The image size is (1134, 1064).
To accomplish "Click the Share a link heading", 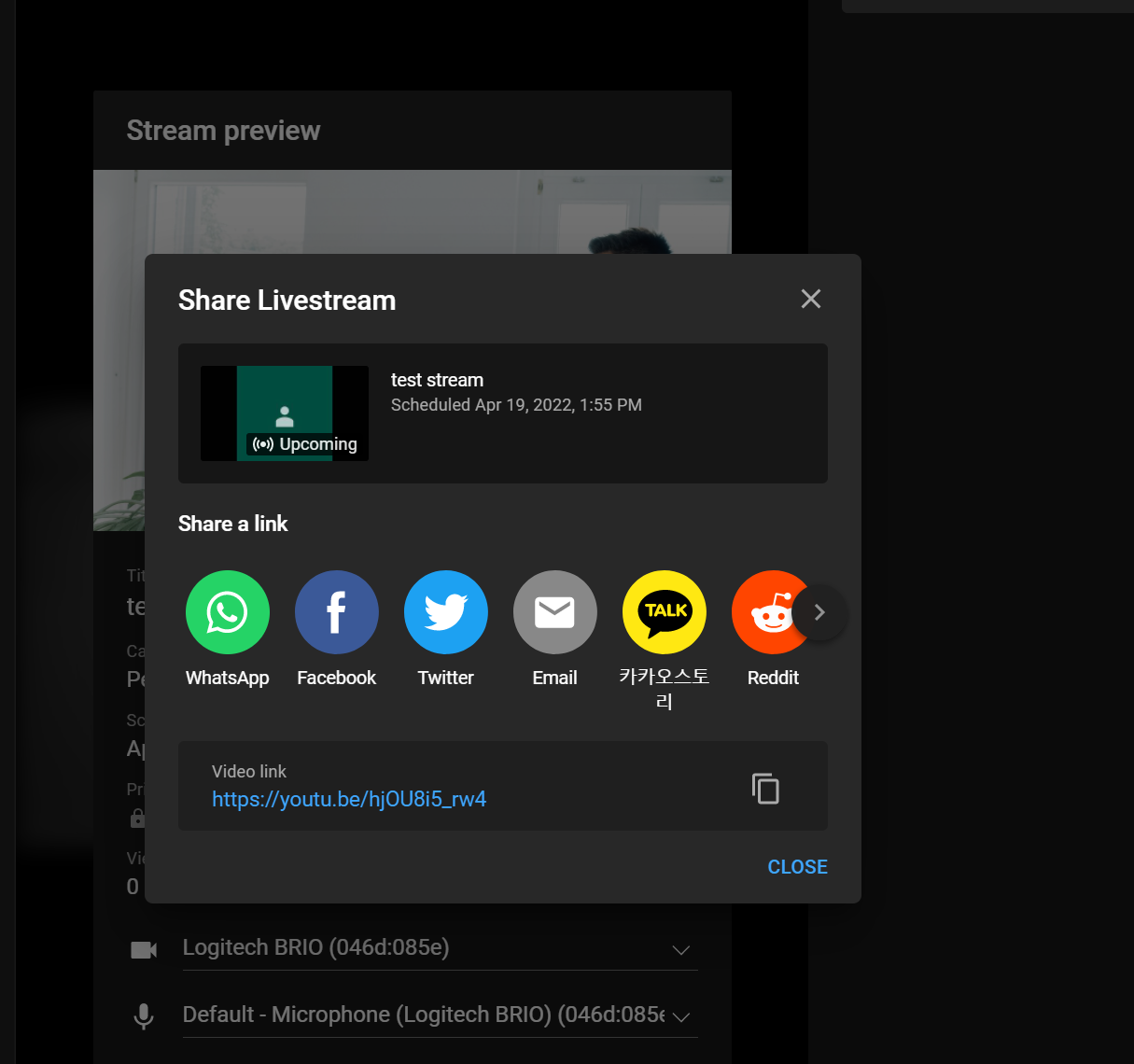I will tap(232, 524).
